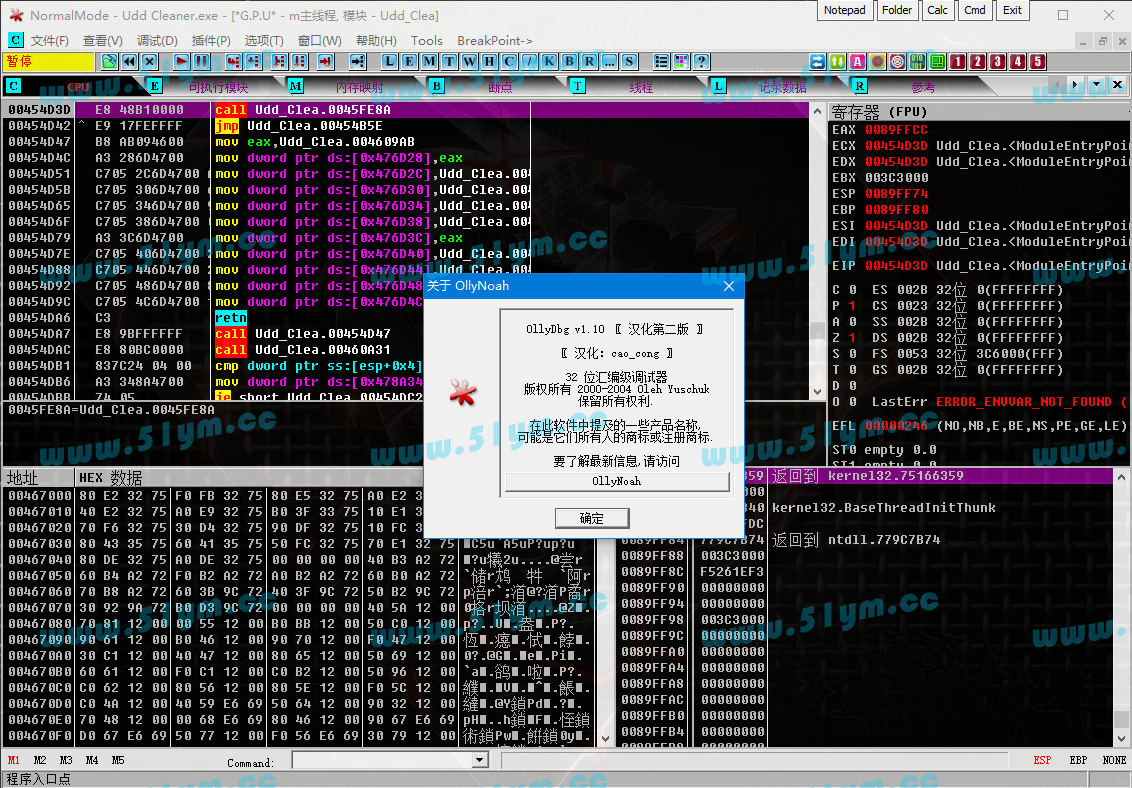Click the green up-down arrows plugin icon
This screenshot has height=788, width=1132.
point(837,61)
